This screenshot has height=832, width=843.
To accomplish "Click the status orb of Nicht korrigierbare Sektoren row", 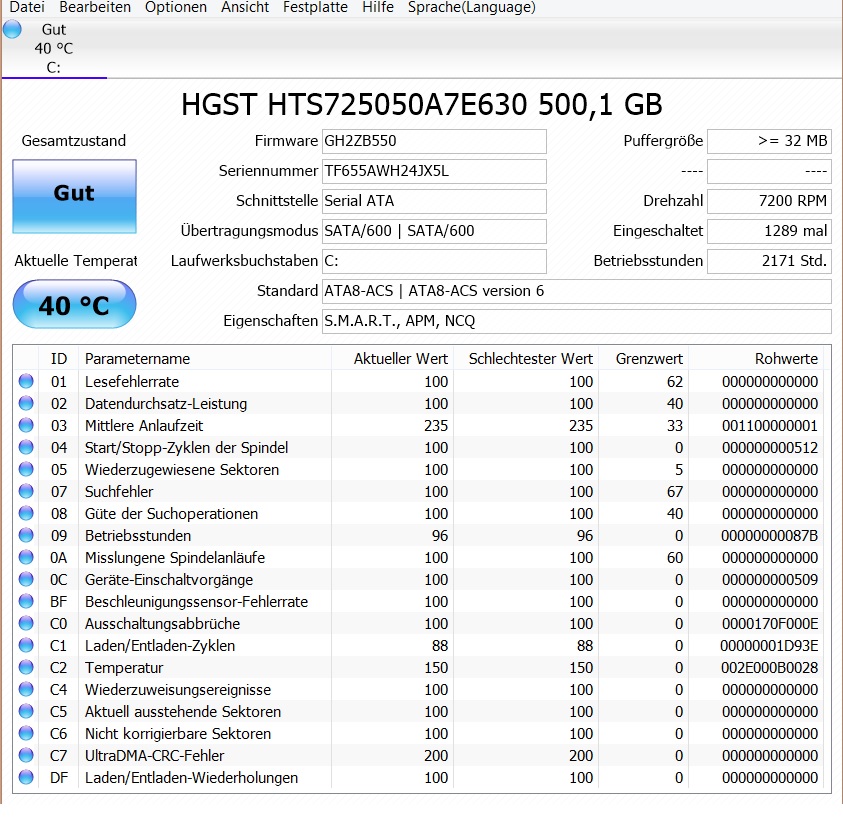I will pyautogui.click(x=26, y=734).
